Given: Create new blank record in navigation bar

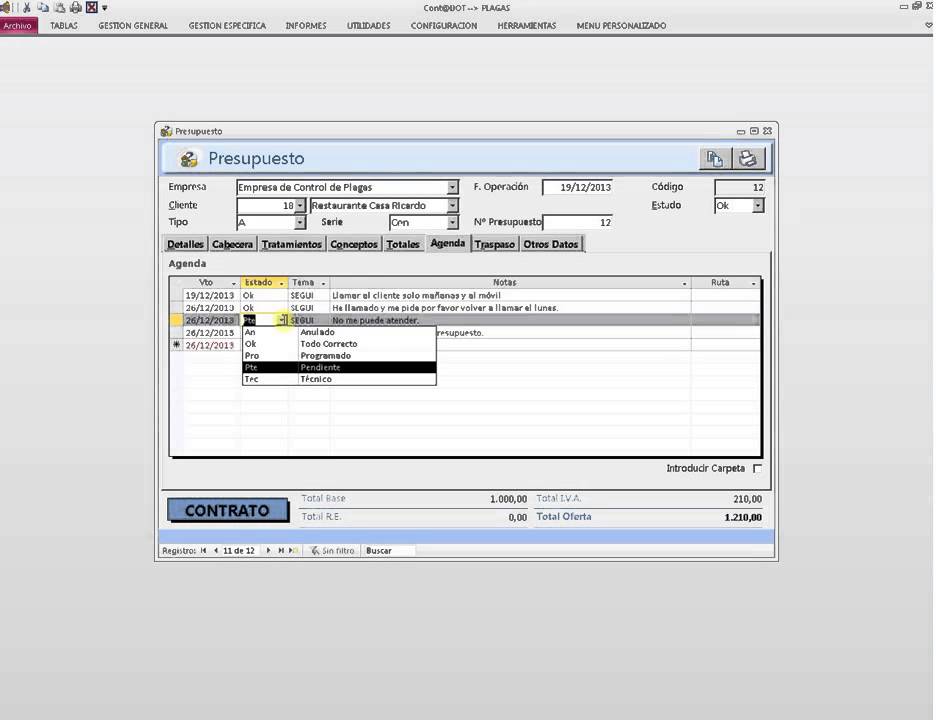Looking at the screenshot, I should point(293,550).
